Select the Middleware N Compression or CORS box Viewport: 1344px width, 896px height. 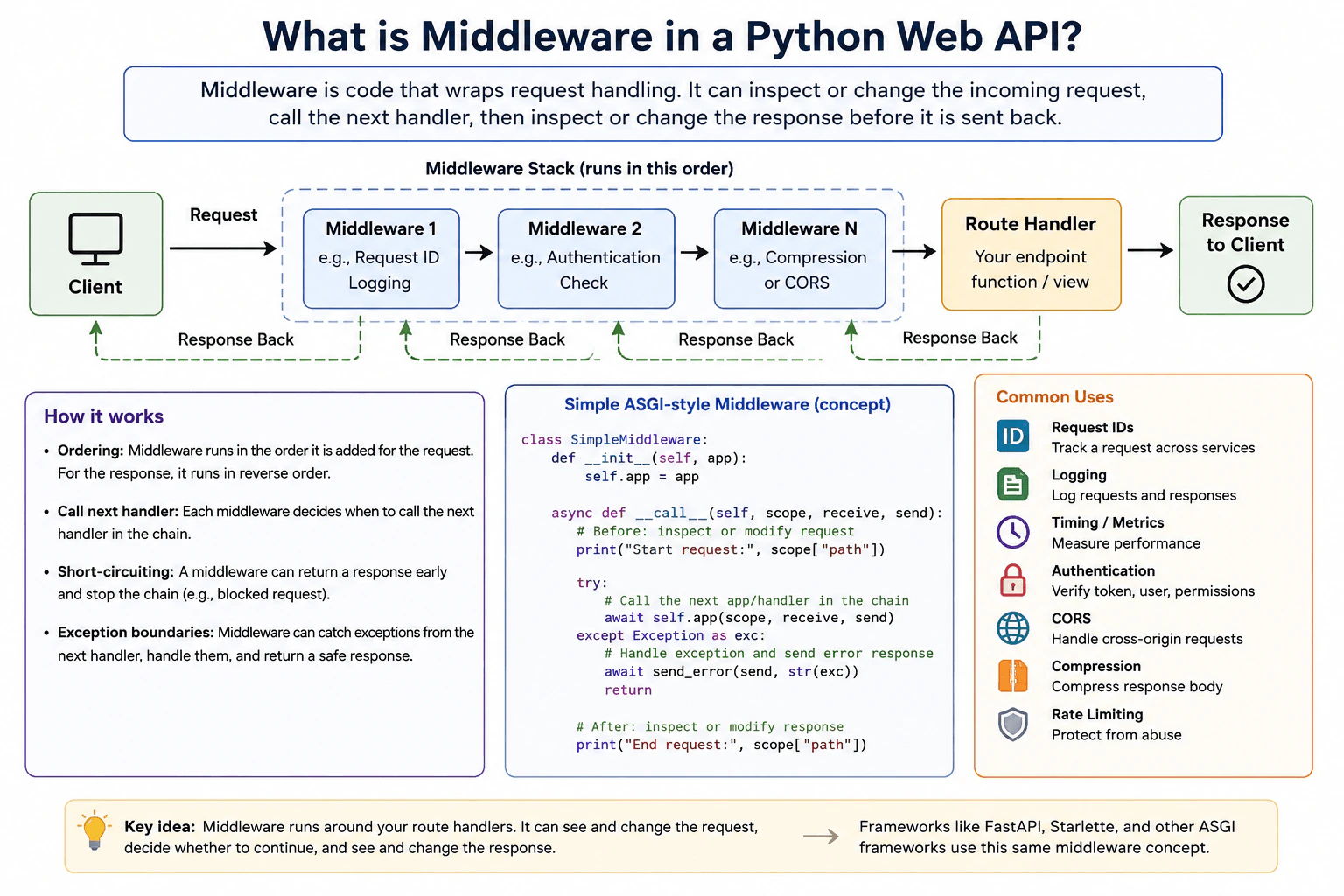pos(799,258)
